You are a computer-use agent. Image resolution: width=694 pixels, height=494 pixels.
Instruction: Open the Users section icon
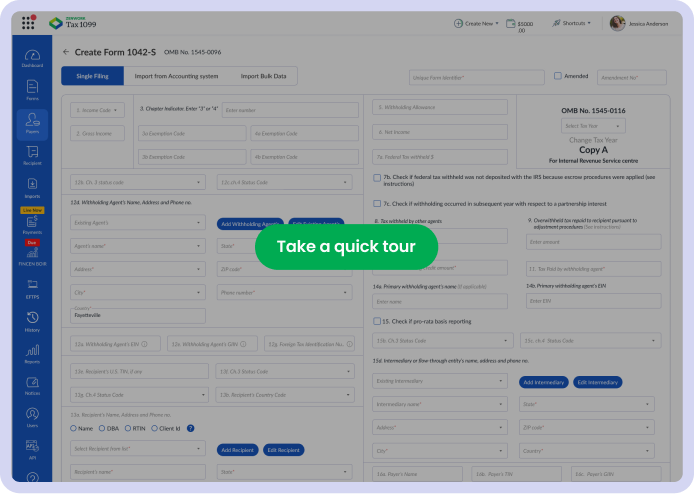pyautogui.click(x=32, y=416)
